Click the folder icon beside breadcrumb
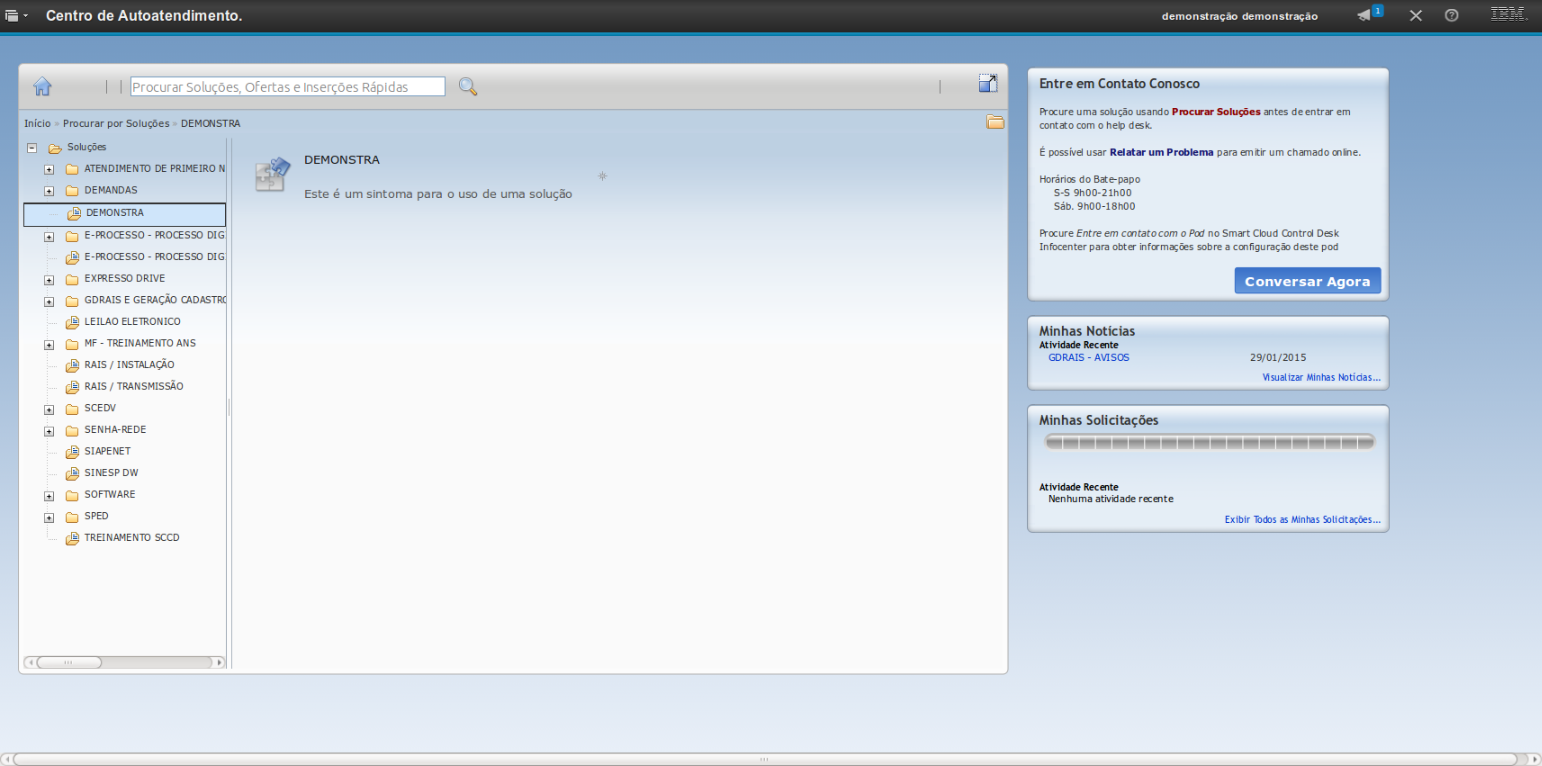The width and height of the screenshot is (1542, 766). pos(995,122)
